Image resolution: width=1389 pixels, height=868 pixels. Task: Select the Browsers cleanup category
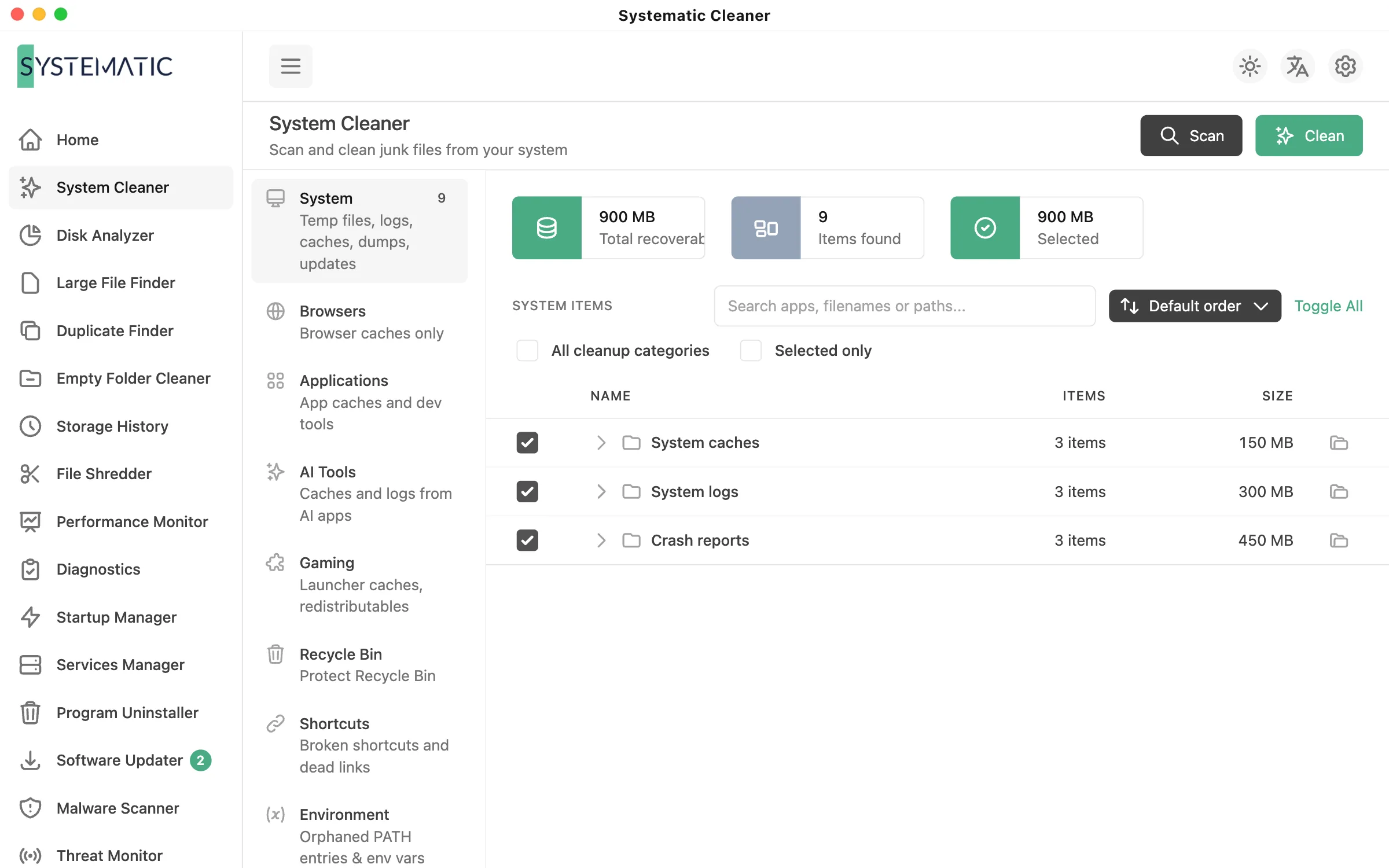(359, 322)
